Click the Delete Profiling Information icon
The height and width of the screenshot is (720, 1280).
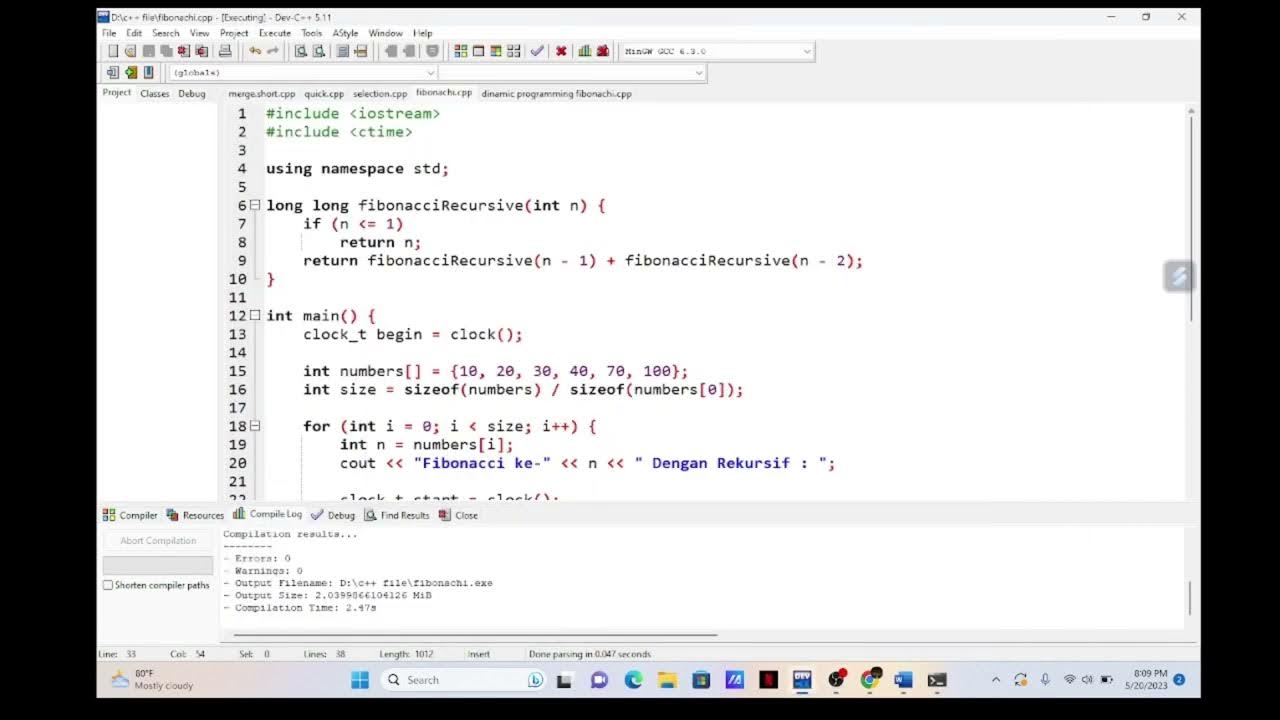[x=603, y=51]
